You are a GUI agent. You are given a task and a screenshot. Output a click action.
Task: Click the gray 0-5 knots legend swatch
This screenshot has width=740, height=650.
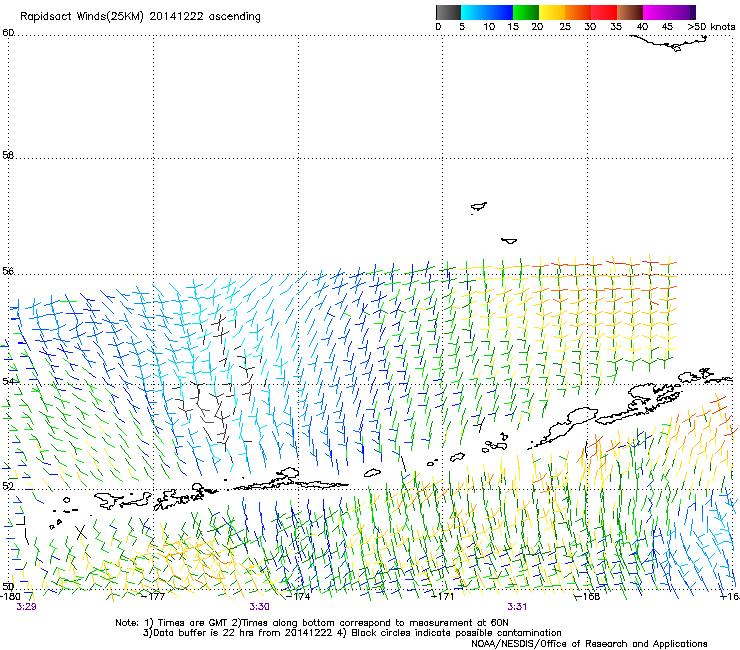(x=448, y=12)
